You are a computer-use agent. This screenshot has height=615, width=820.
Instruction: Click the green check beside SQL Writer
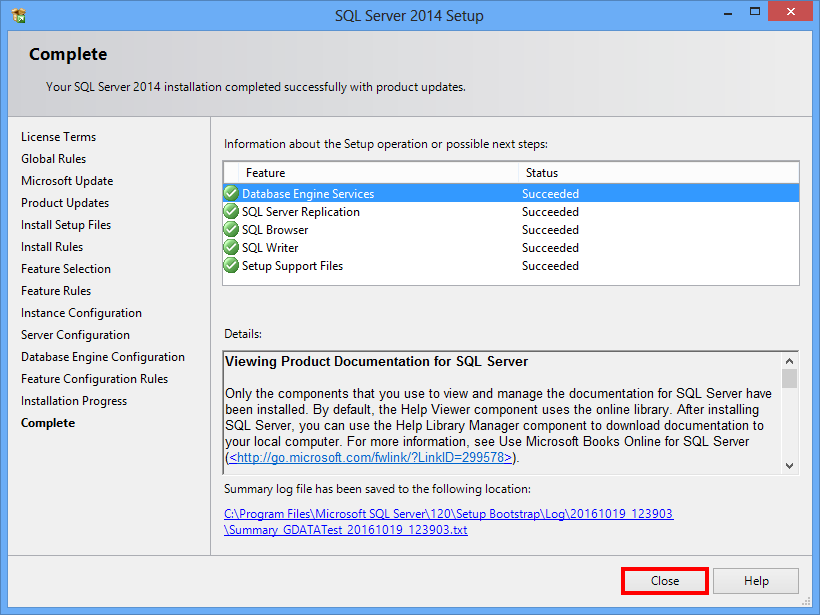point(231,247)
